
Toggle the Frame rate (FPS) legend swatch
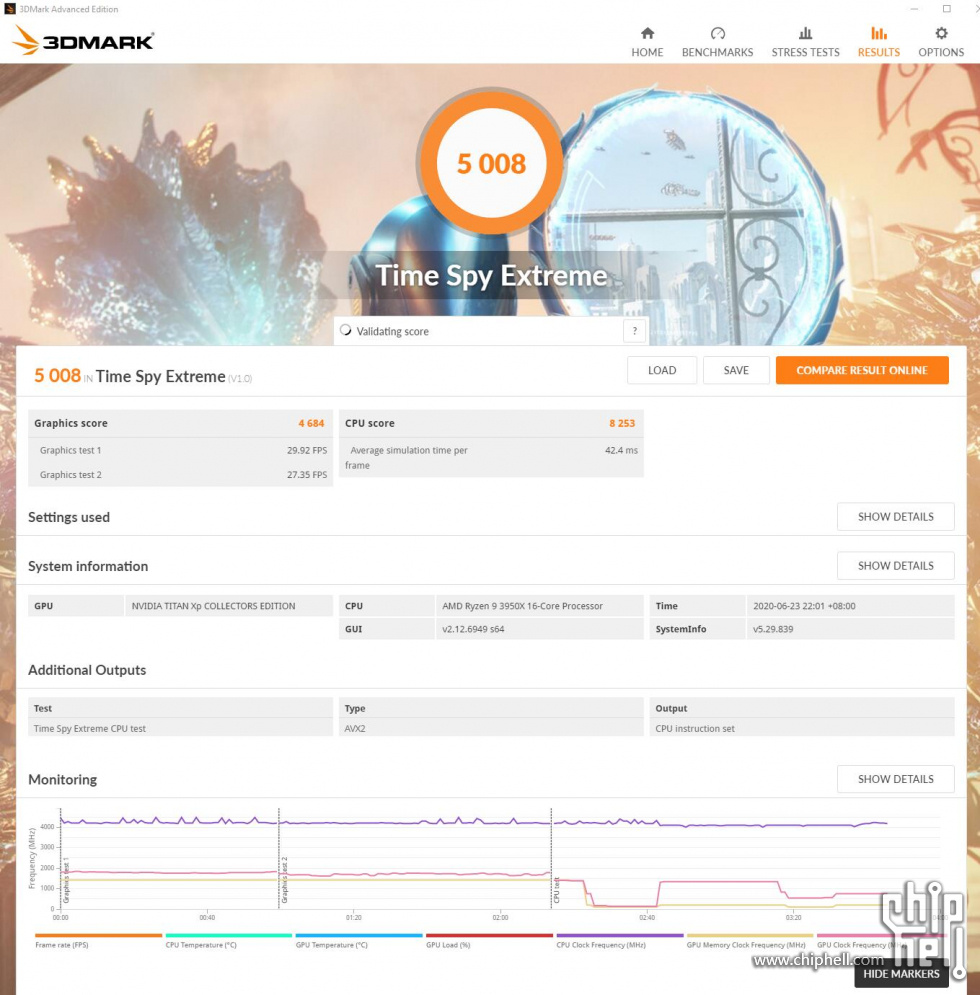98,935
